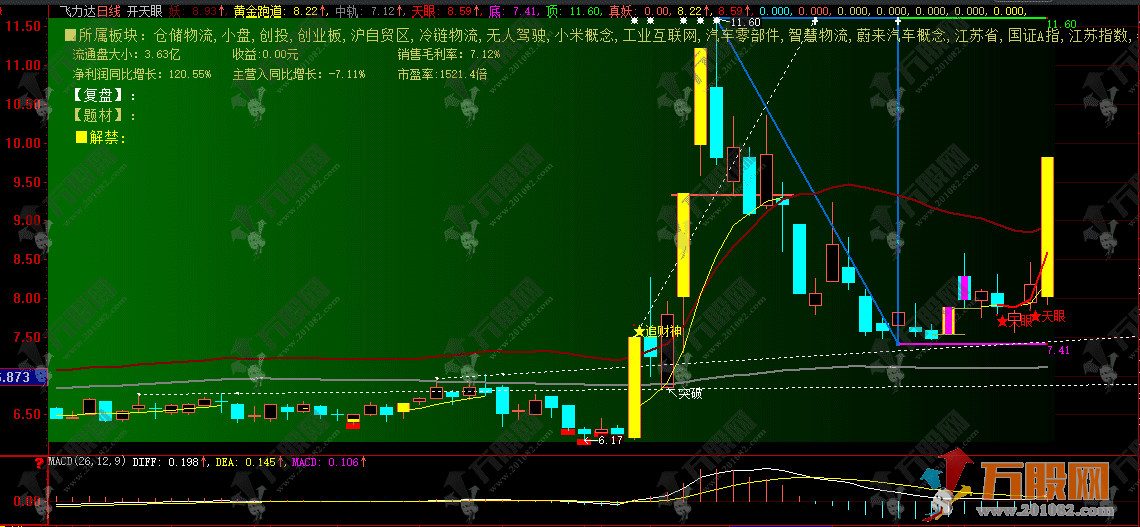Click the yellow star at 追财神
Screen dimensions: 1140x527
(x=639, y=331)
